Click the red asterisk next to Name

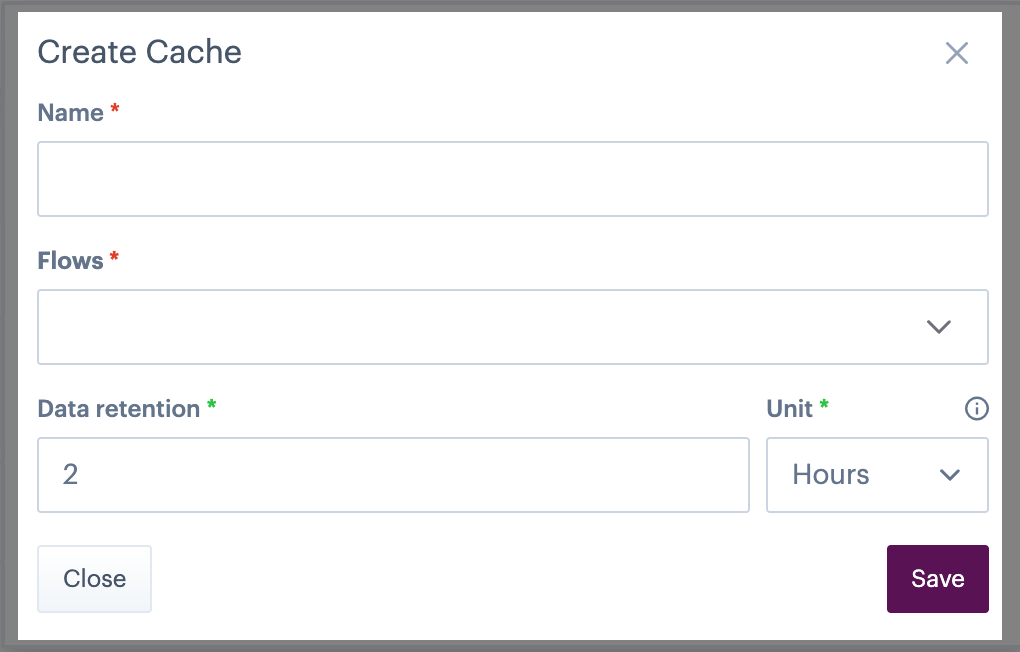coord(115,110)
